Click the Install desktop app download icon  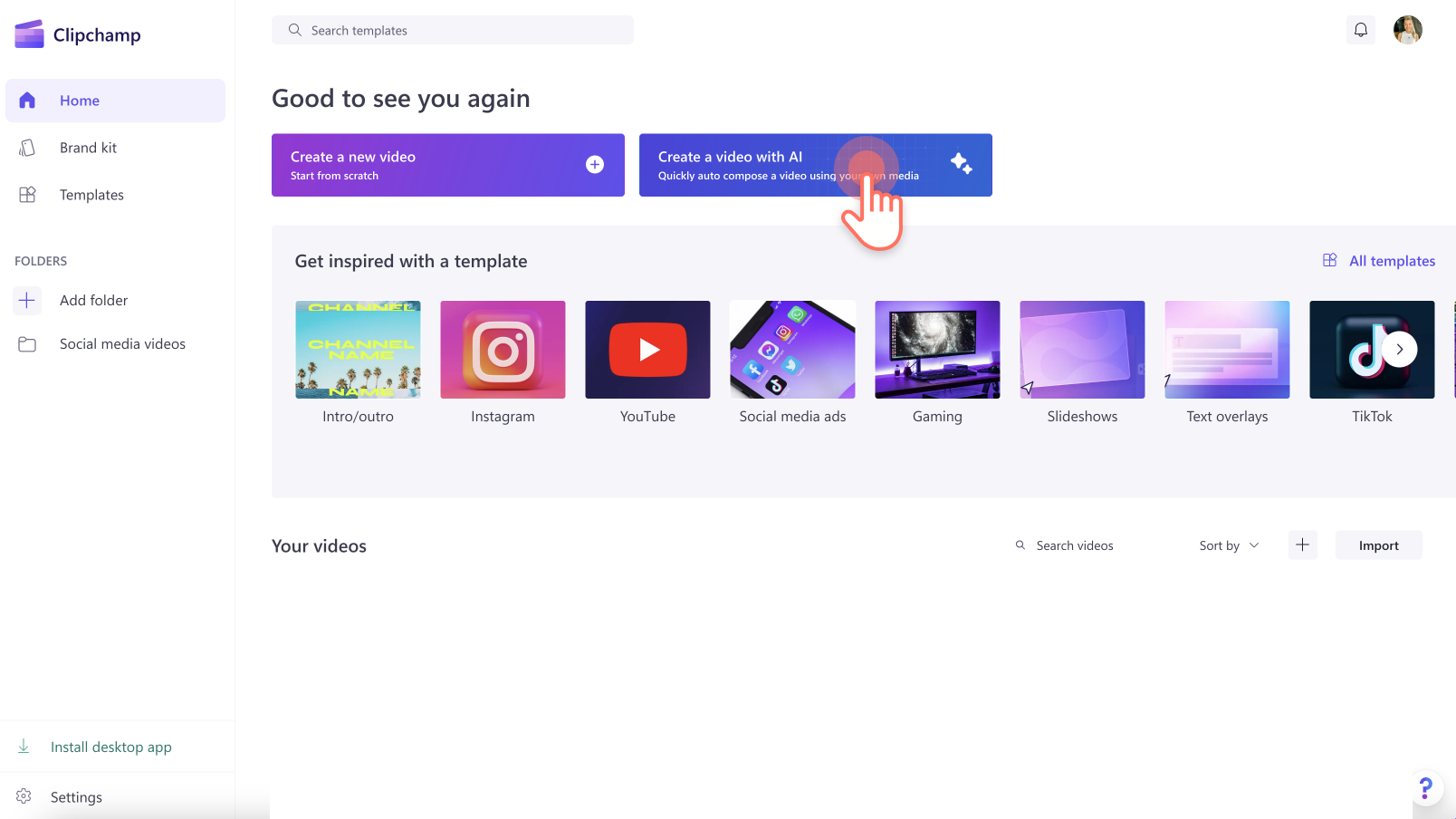pos(24,747)
